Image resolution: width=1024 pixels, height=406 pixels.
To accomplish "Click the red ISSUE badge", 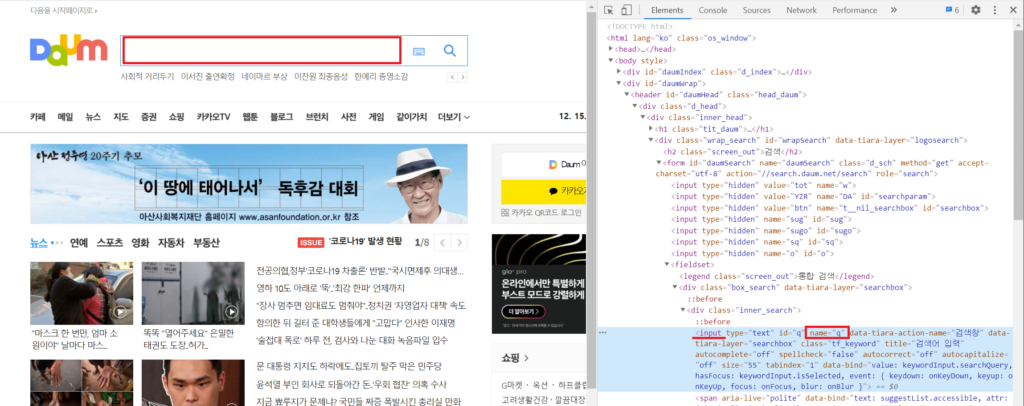I will pyautogui.click(x=311, y=243).
